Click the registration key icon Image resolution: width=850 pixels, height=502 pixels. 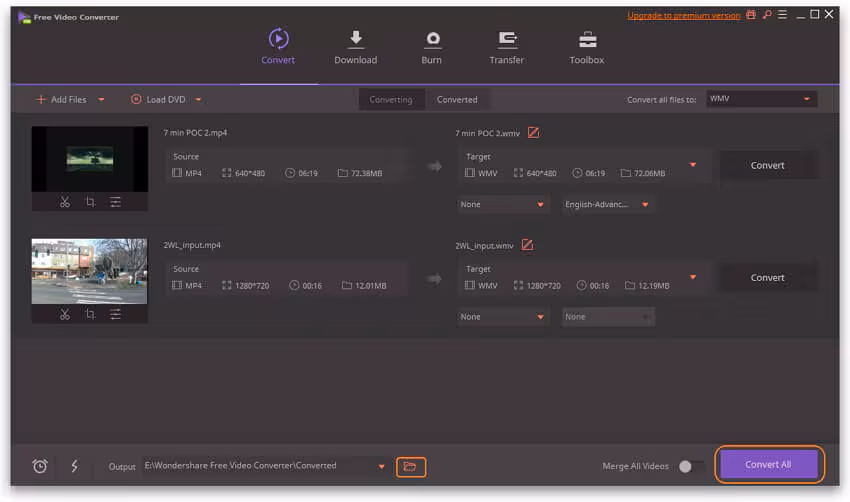pyautogui.click(x=767, y=15)
